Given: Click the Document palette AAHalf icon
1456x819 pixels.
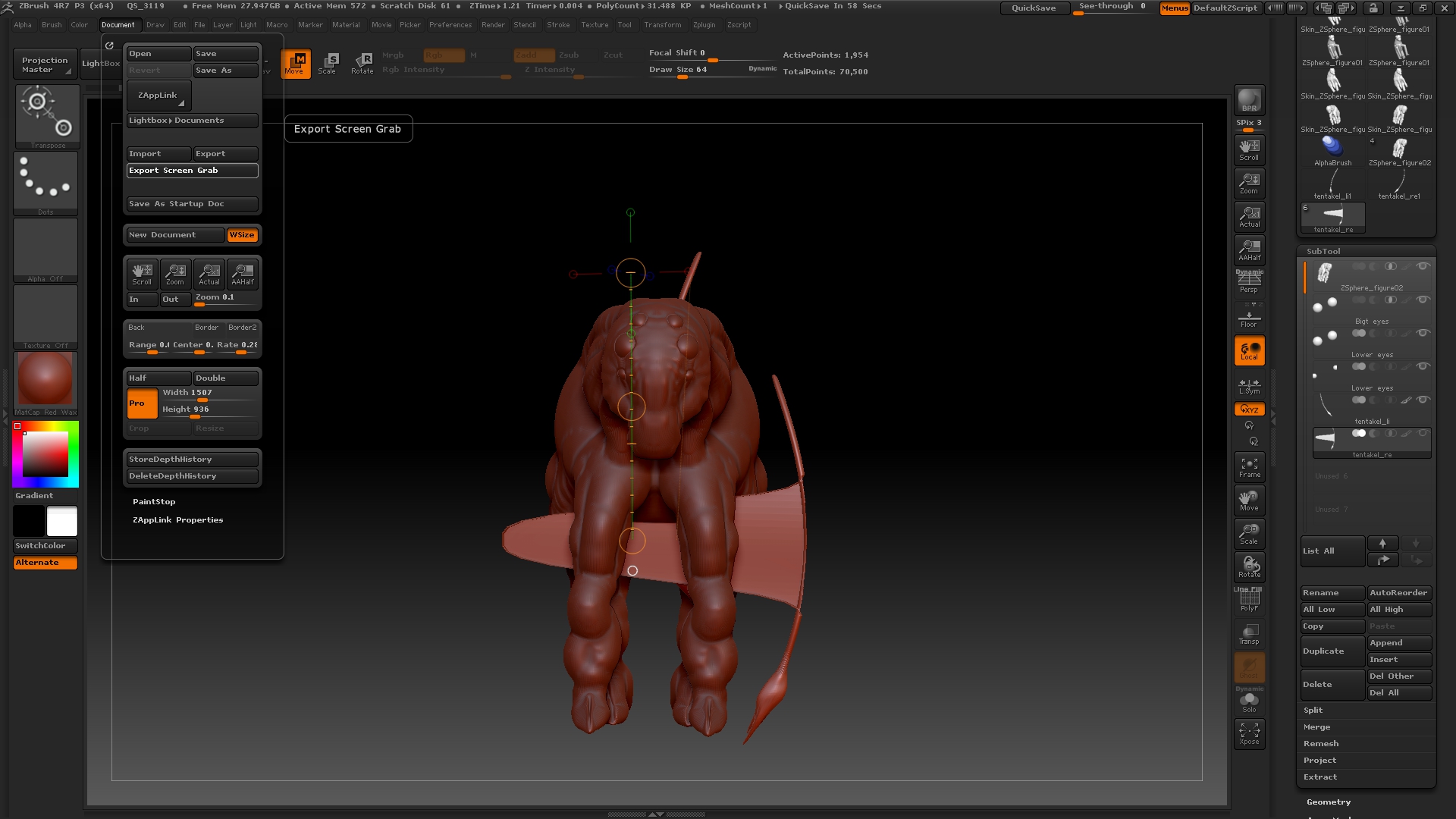Looking at the screenshot, I should (243, 274).
